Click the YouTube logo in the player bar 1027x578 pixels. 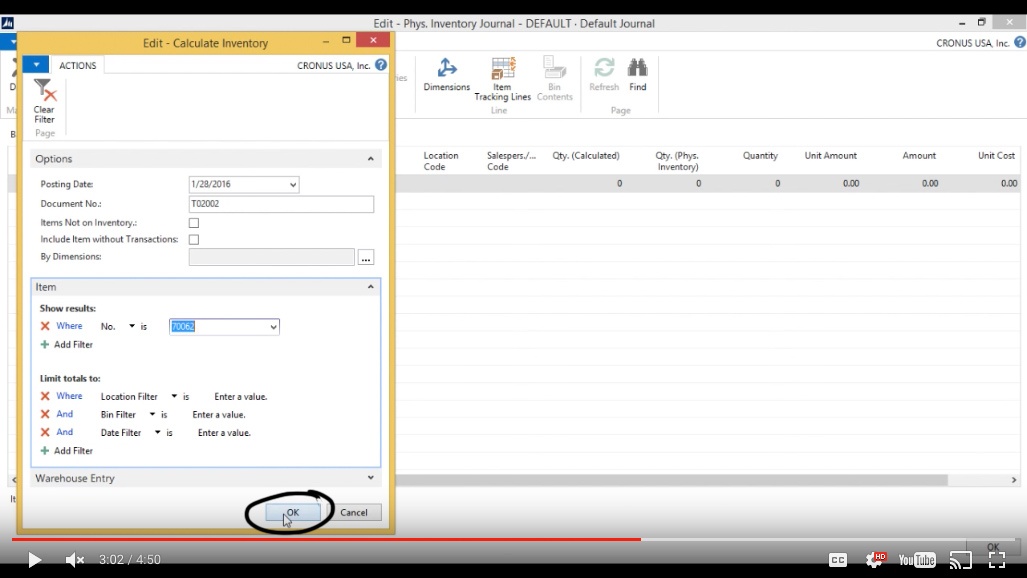click(x=917, y=560)
